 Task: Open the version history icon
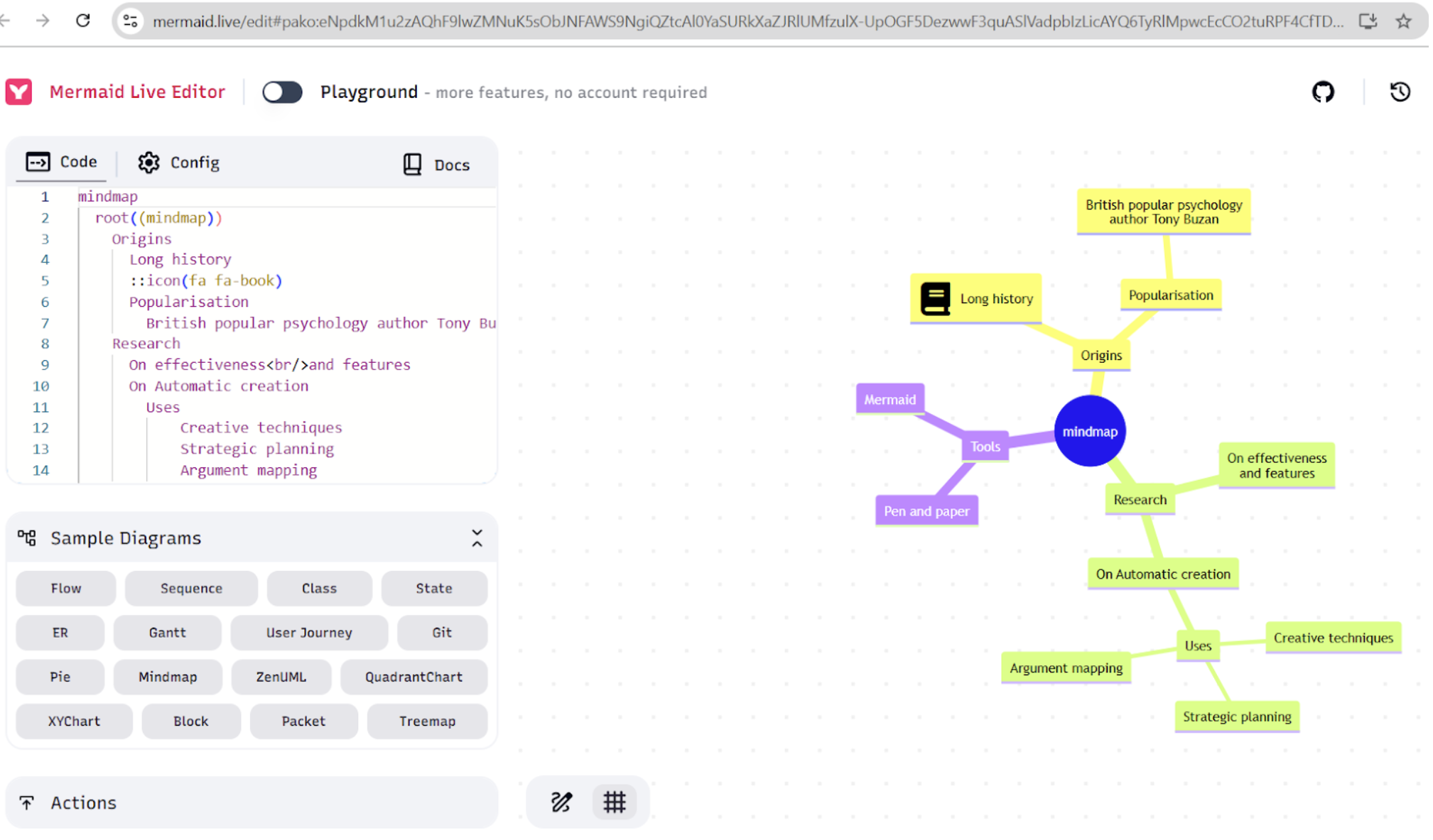point(1400,92)
